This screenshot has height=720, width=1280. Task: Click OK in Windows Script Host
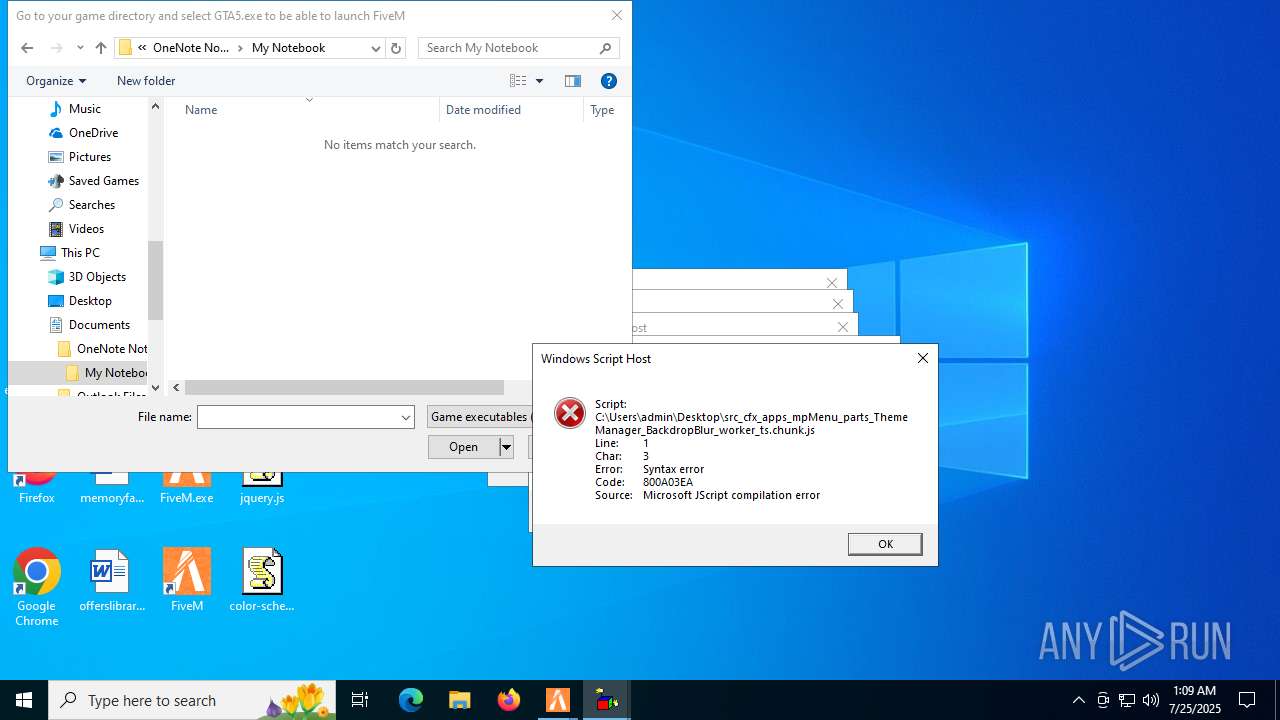(885, 544)
